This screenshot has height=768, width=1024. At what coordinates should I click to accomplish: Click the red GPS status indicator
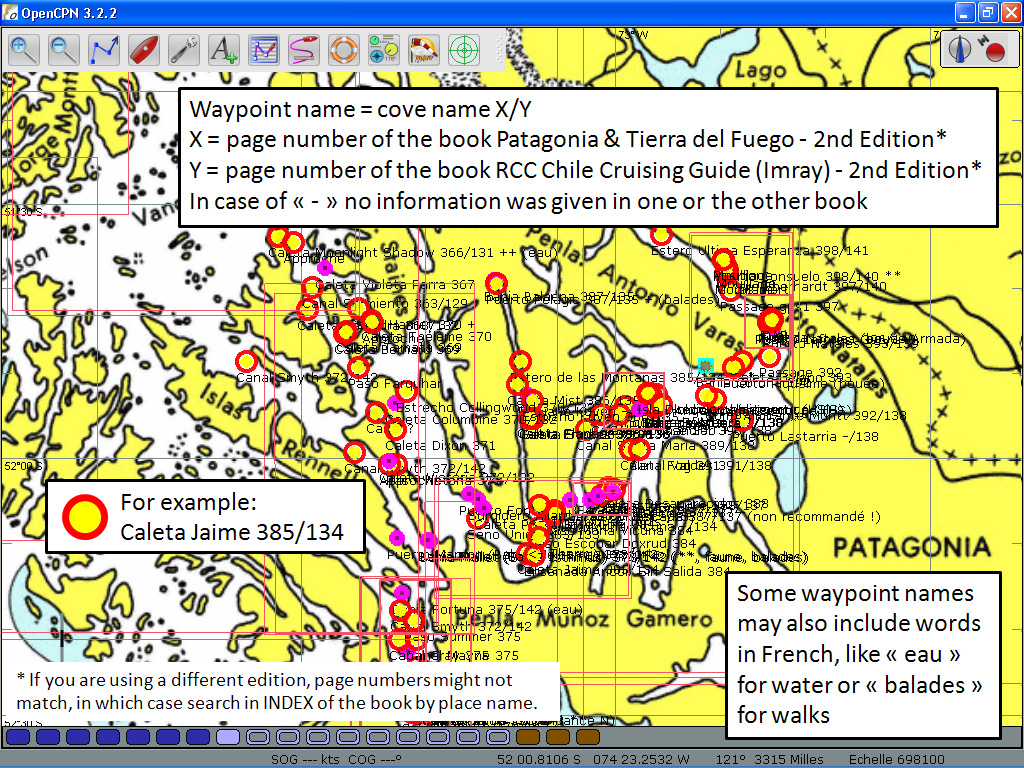point(993,50)
